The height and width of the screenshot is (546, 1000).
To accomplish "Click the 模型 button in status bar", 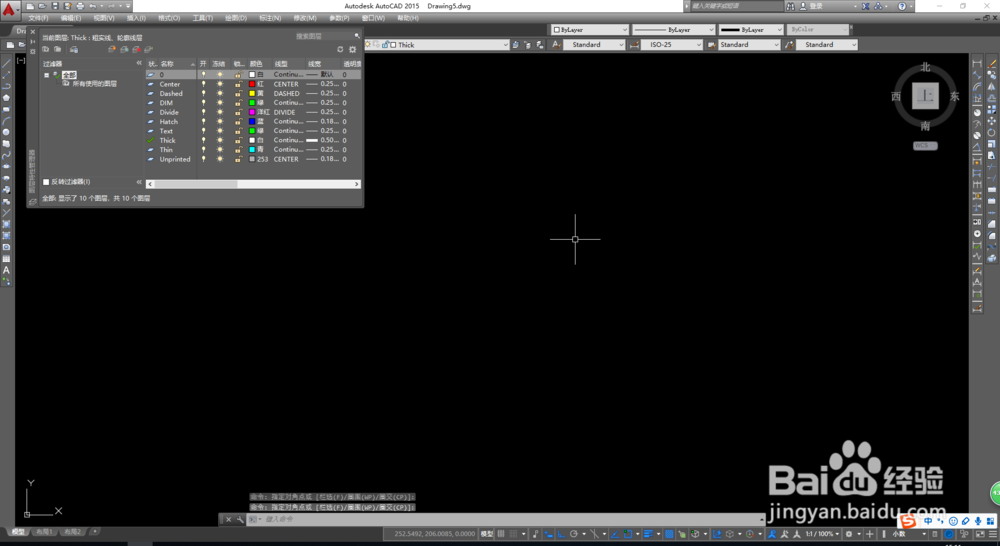I will (x=487, y=534).
